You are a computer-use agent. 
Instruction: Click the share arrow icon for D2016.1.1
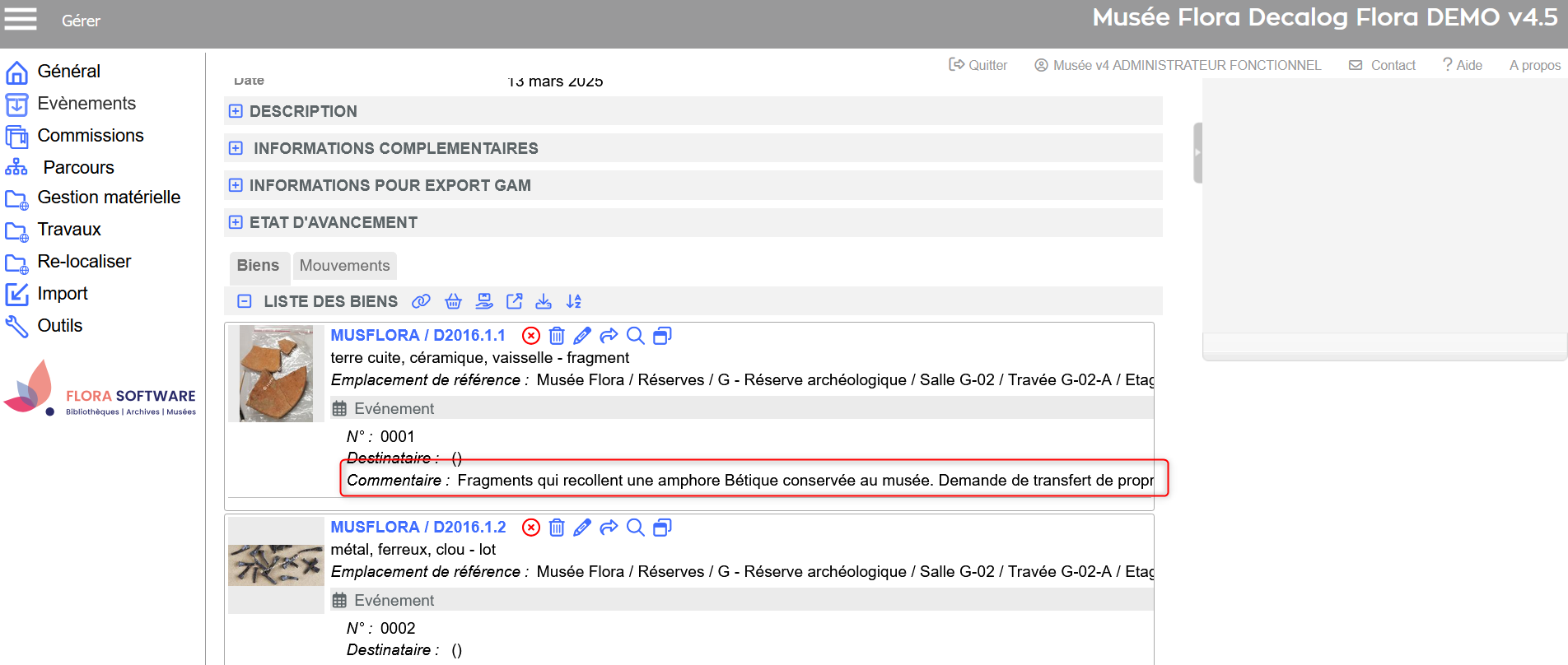[x=609, y=335]
